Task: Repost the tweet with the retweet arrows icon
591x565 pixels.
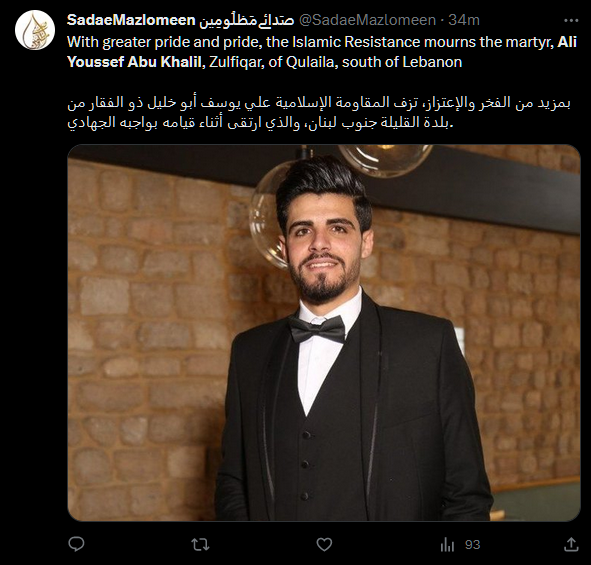Action: click(200, 545)
